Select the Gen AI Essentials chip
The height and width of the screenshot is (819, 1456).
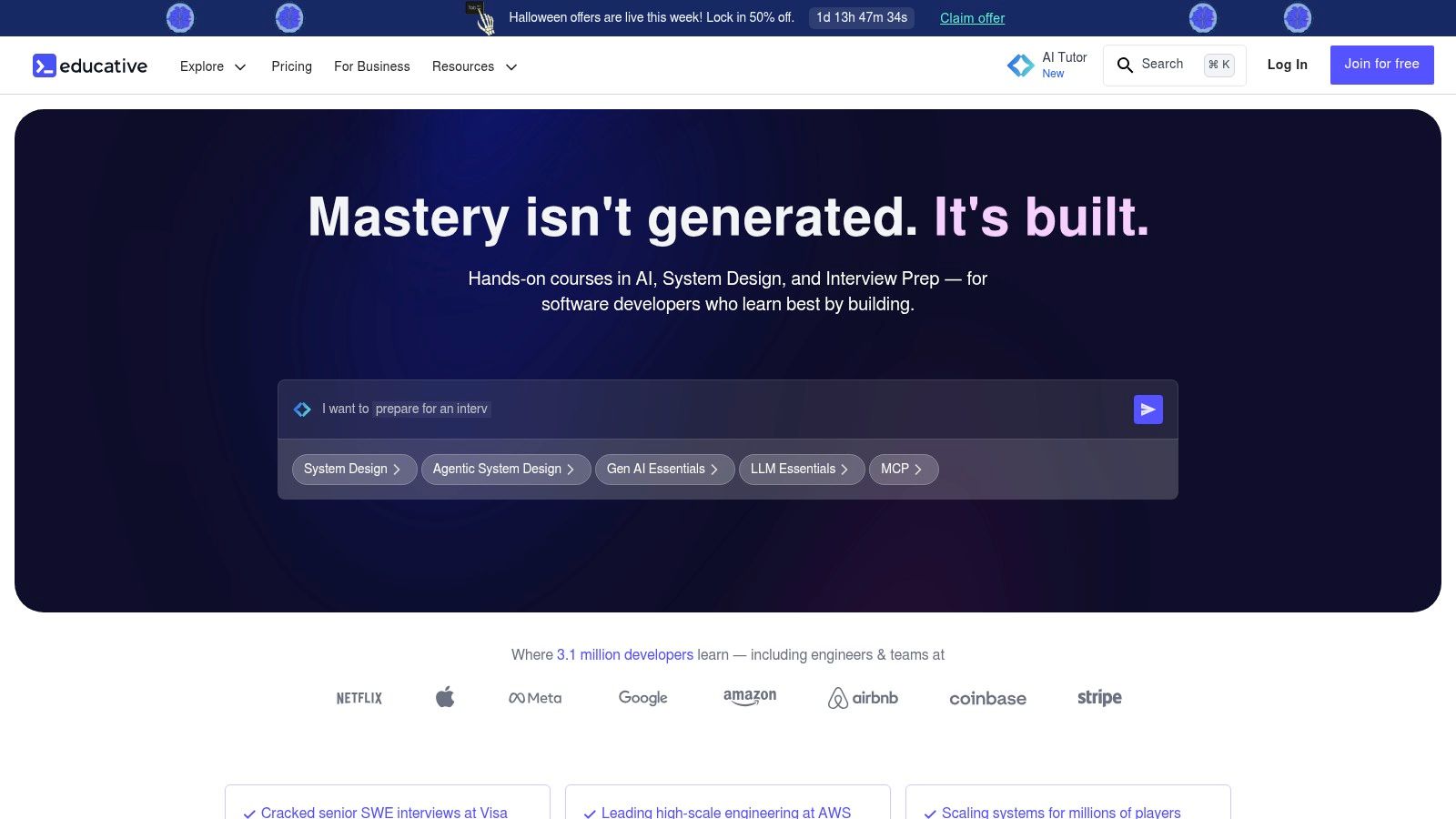(664, 469)
